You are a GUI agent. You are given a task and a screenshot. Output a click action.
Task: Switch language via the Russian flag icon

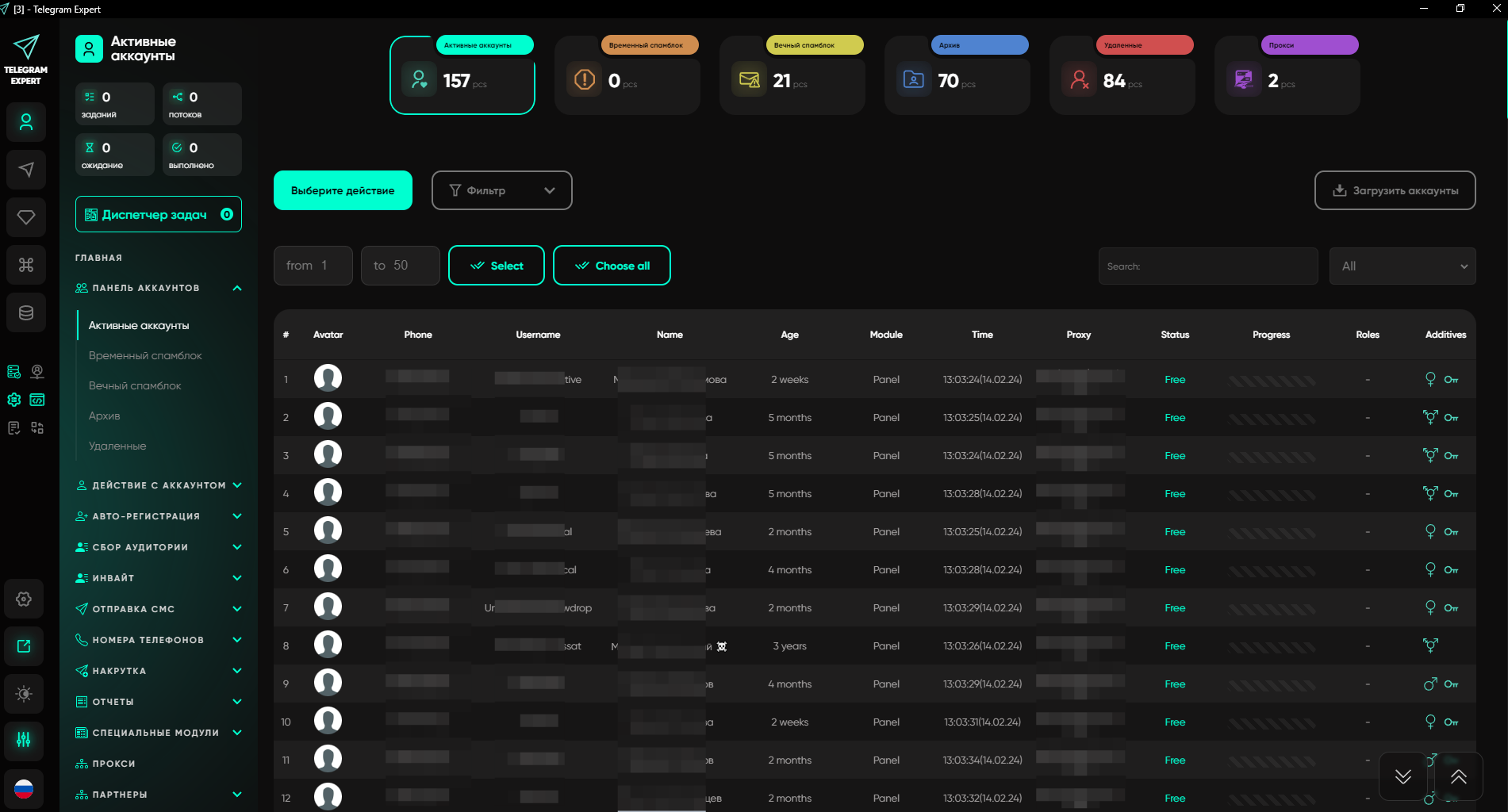[x=24, y=789]
